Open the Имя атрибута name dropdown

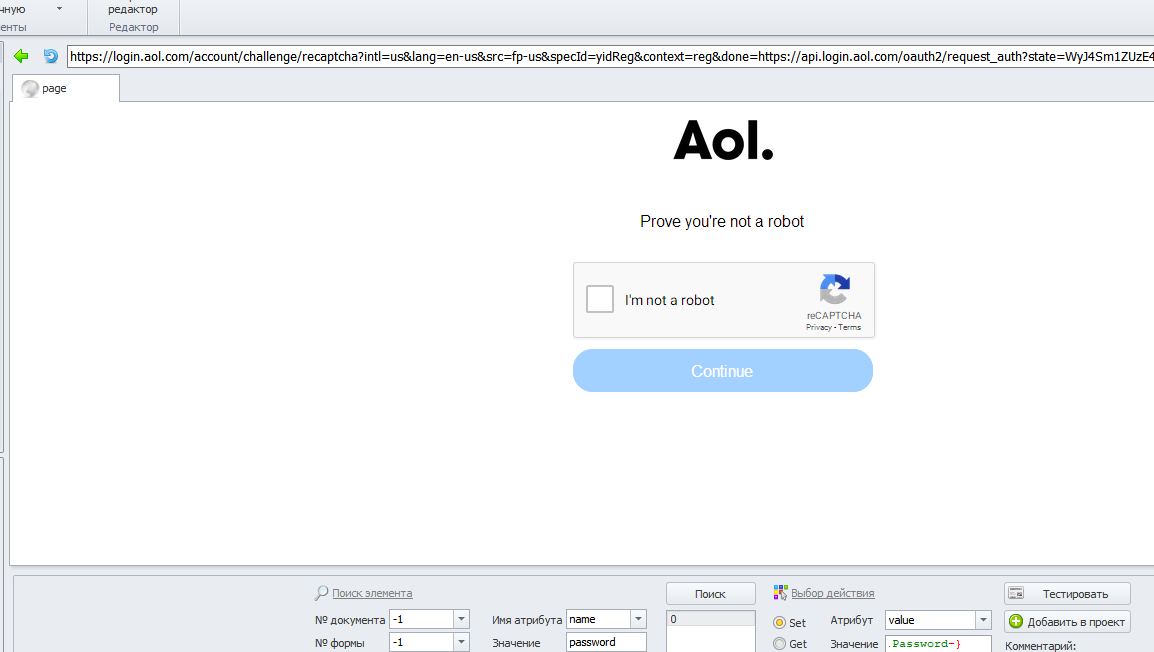[x=639, y=620]
